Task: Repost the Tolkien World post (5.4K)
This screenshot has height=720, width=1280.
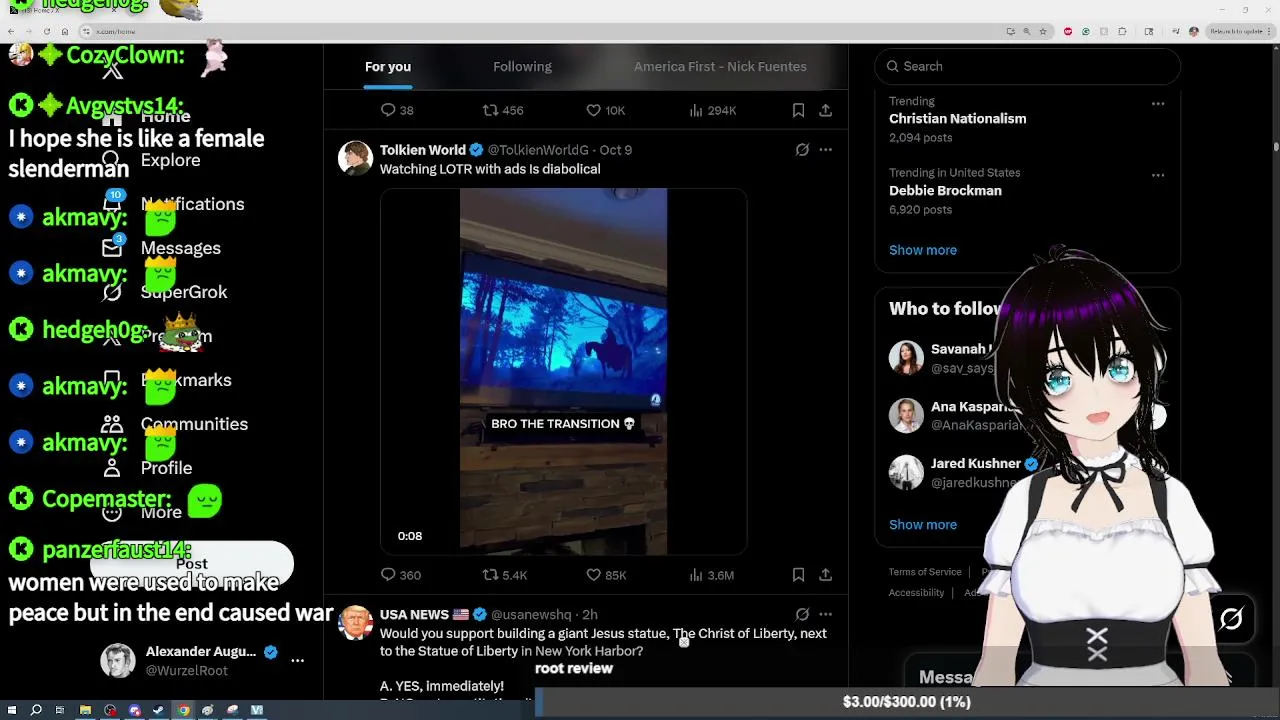Action: pos(505,575)
